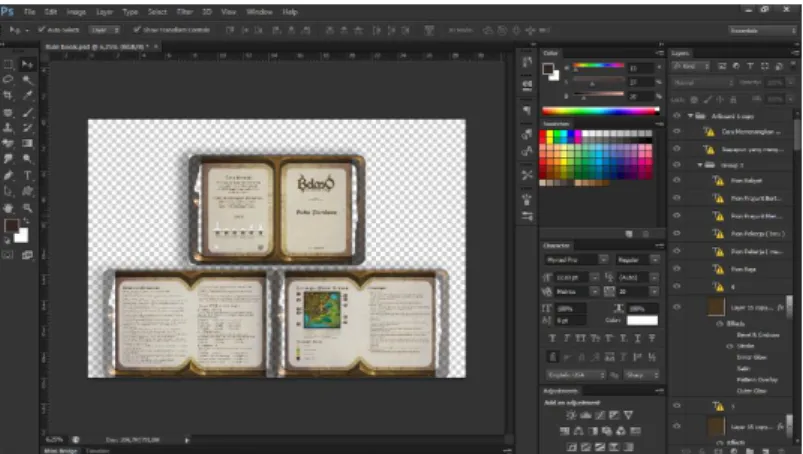Toggle the Auto-Select checkbox

[41, 30]
